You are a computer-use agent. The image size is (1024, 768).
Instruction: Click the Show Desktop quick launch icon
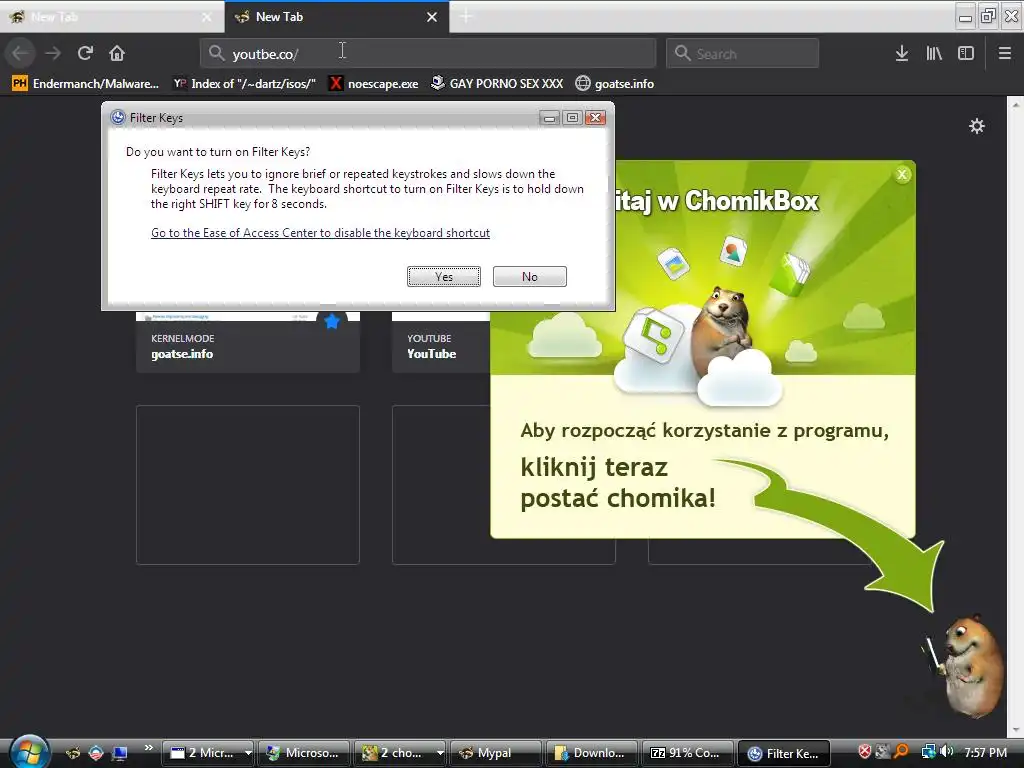coord(119,753)
